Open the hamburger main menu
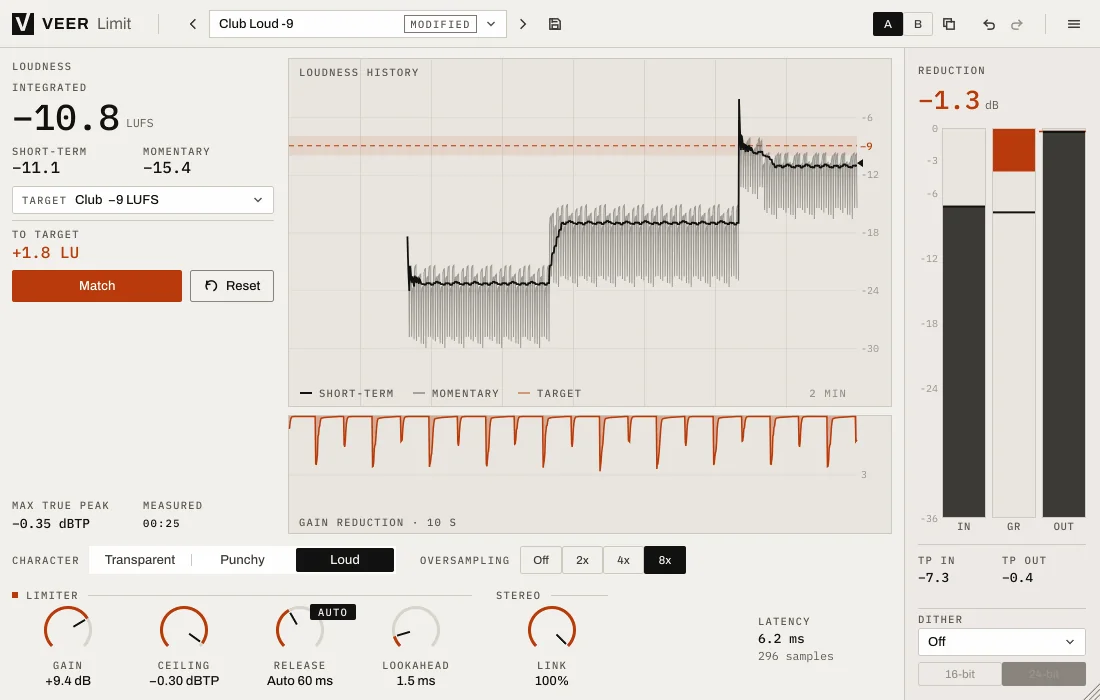This screenshot has height=700, width=1100. point(1074,24)
